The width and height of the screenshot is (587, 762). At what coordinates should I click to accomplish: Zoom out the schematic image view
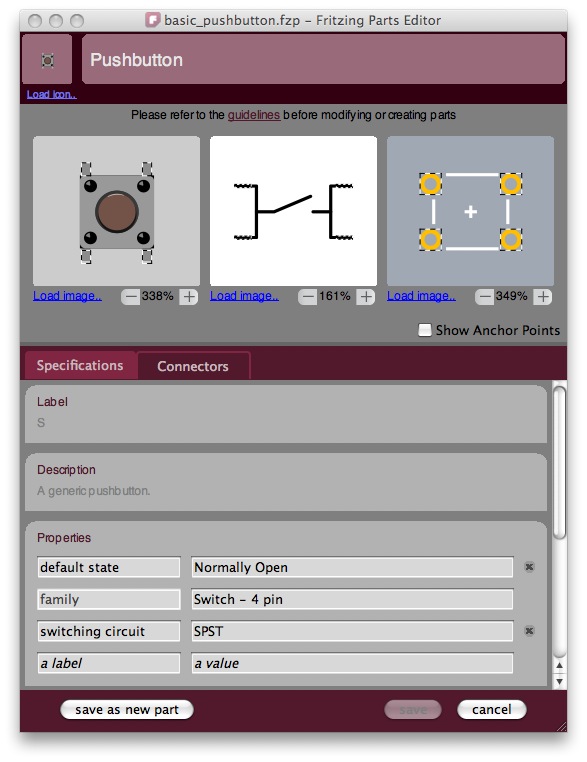(x=307, y=296)
